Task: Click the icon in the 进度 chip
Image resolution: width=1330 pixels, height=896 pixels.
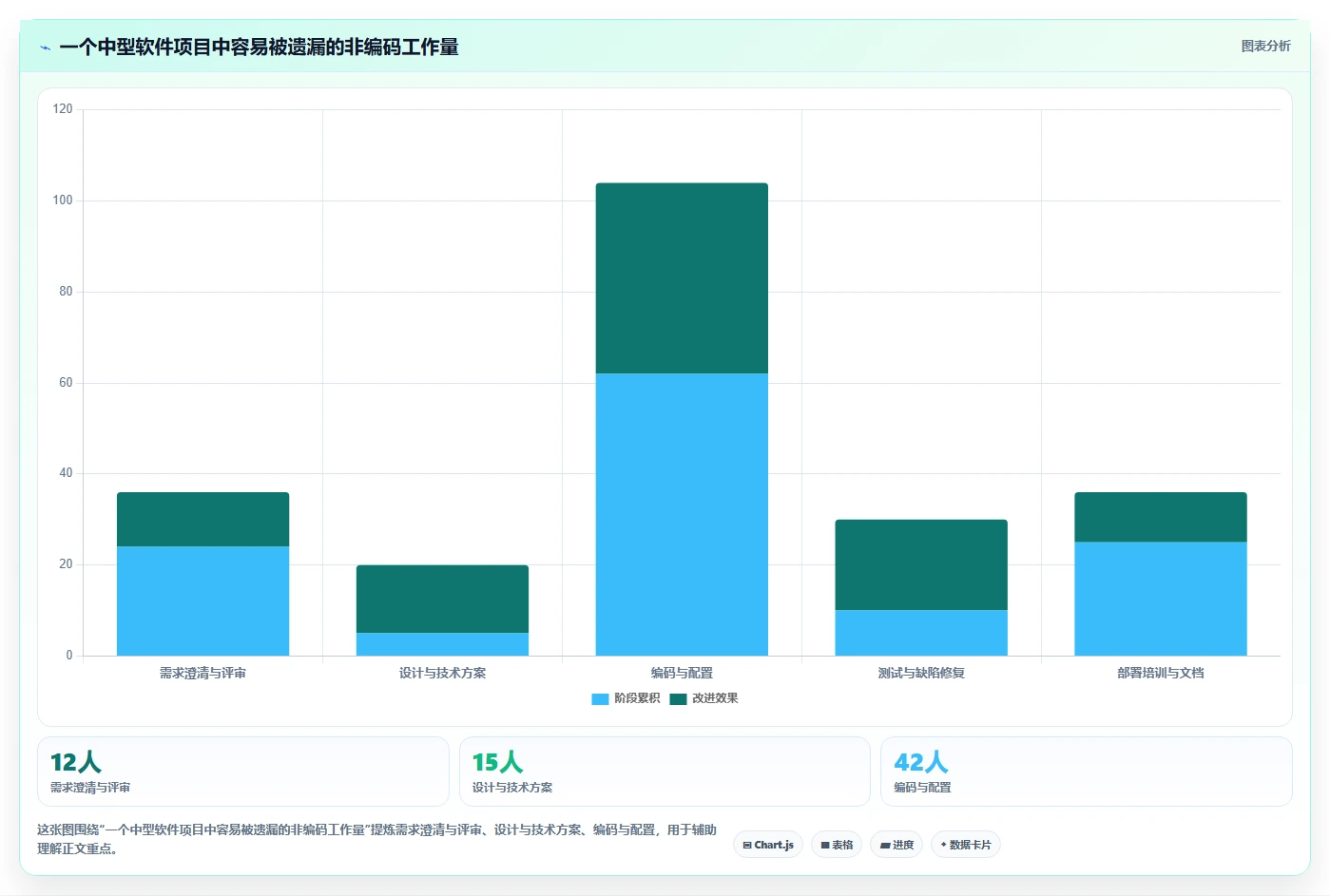Action: (x=885, y=846)
